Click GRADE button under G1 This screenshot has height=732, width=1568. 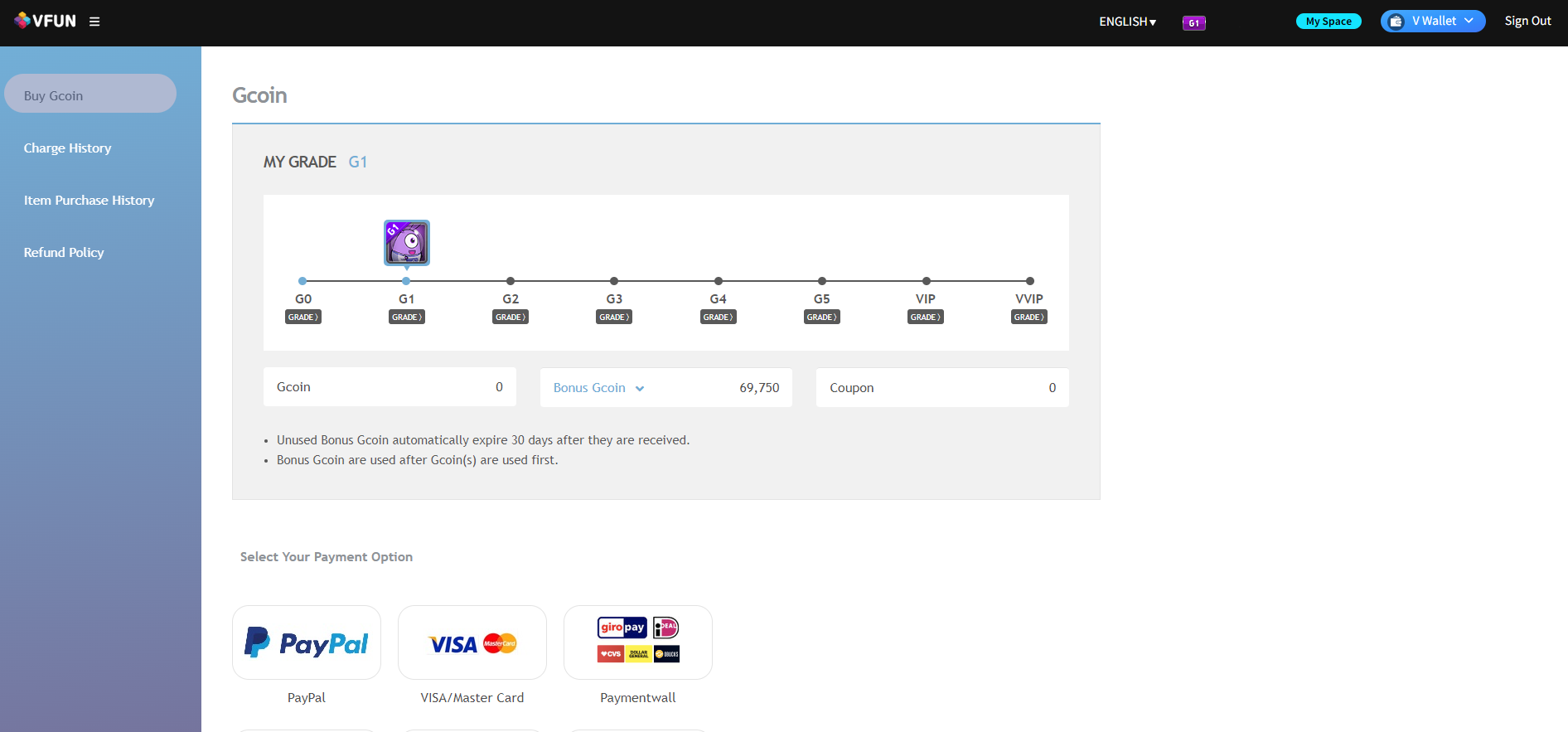(x=407, y=317)
